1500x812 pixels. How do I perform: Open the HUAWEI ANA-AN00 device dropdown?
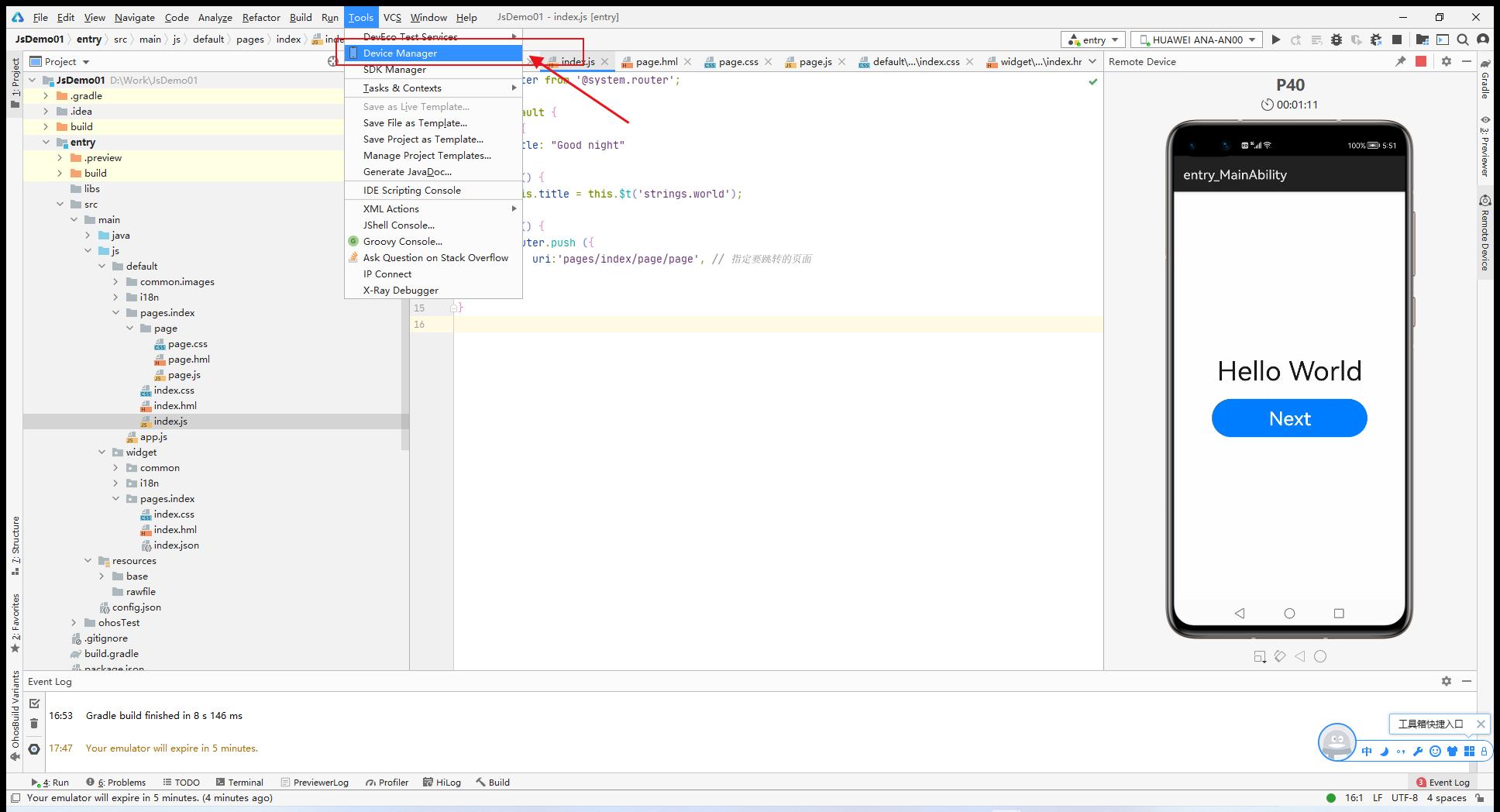tap(1196, 40)
